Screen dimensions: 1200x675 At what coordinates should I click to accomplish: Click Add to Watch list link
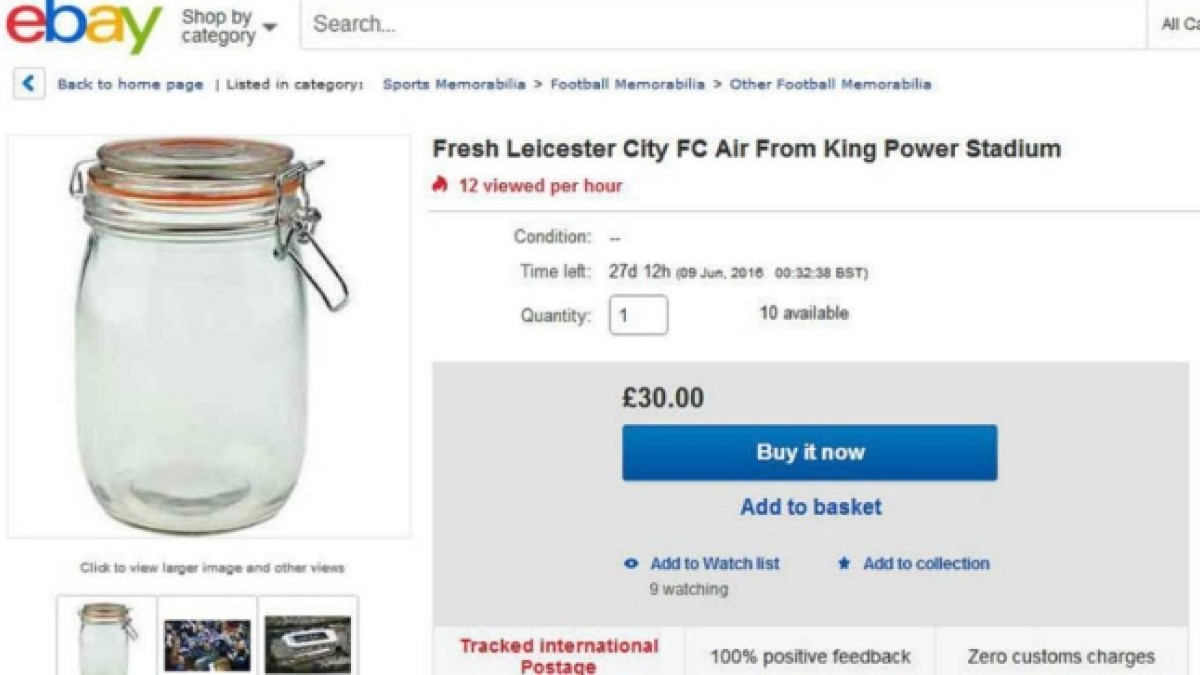click(x=714, y=564)
